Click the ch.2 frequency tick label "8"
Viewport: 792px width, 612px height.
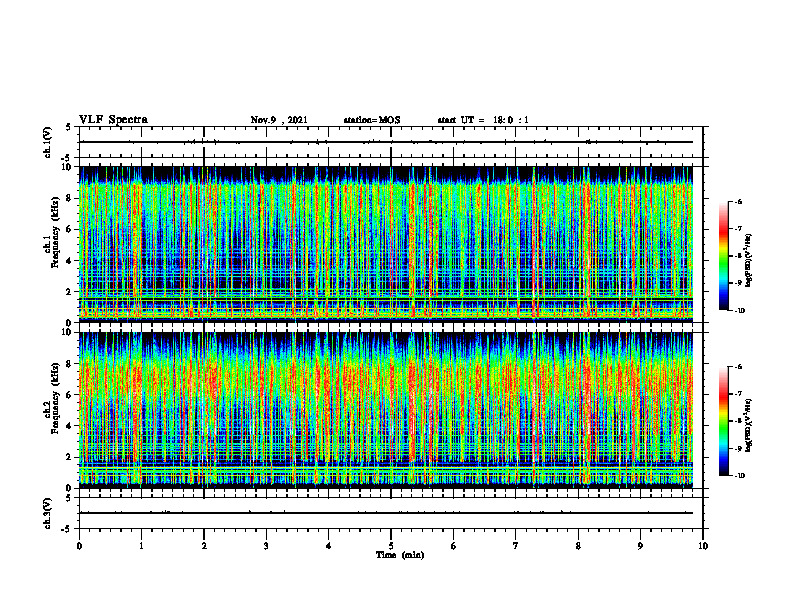(70, 364)
